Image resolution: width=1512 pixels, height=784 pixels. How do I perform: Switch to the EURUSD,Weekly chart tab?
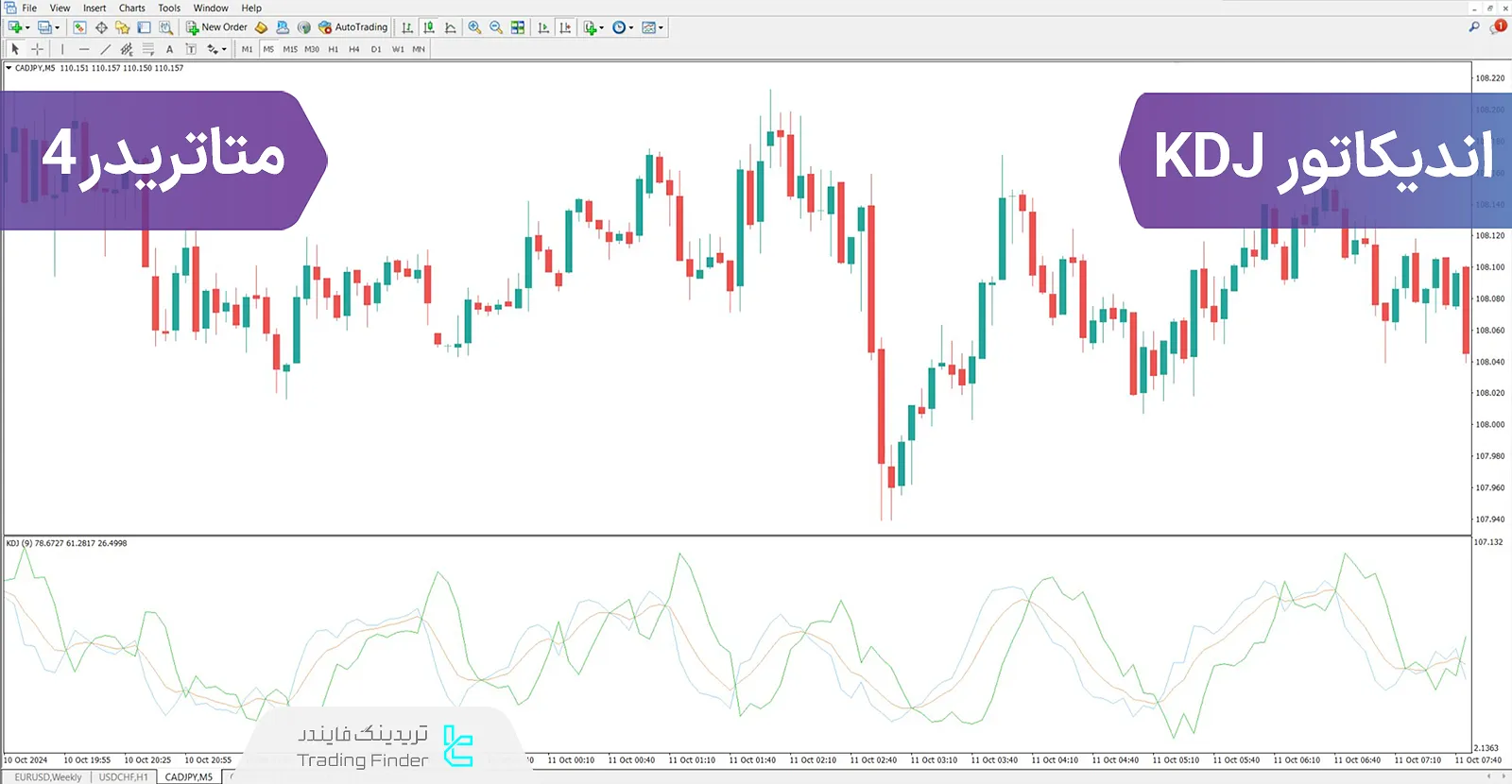pos(48,777)
